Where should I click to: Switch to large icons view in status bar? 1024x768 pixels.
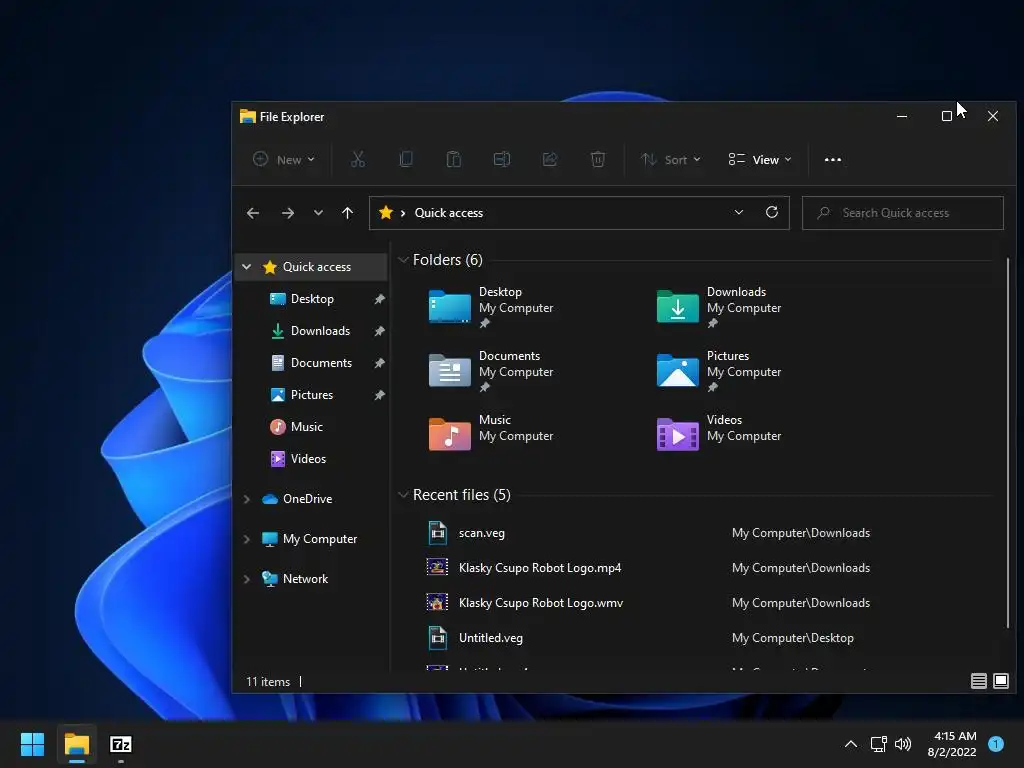coord(1000,681)
